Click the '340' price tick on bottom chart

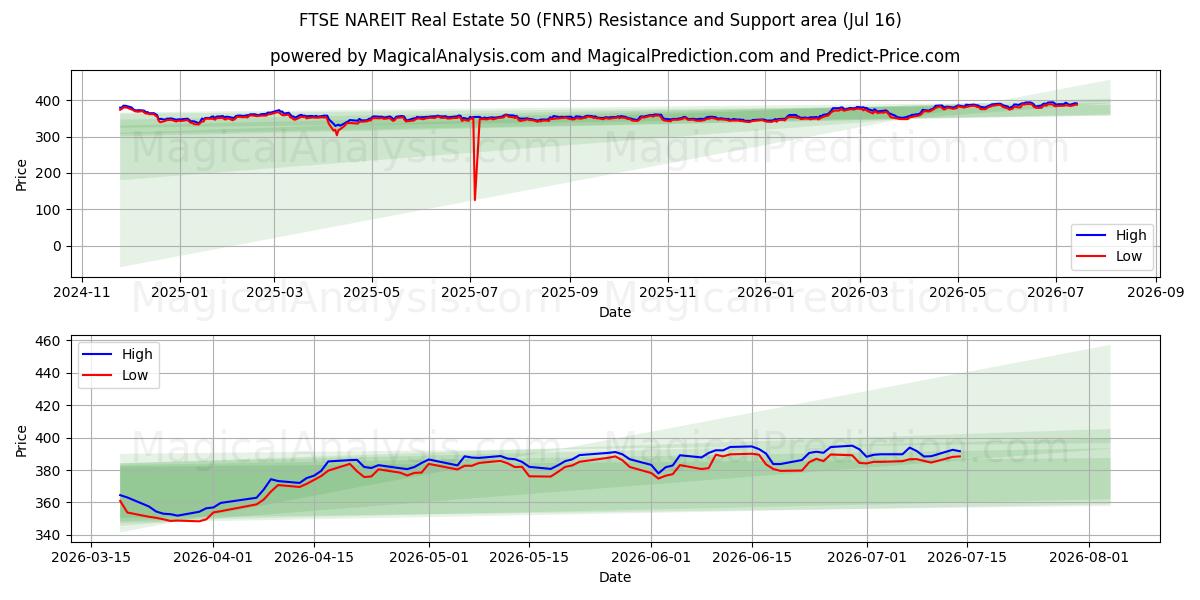point(50,536)
